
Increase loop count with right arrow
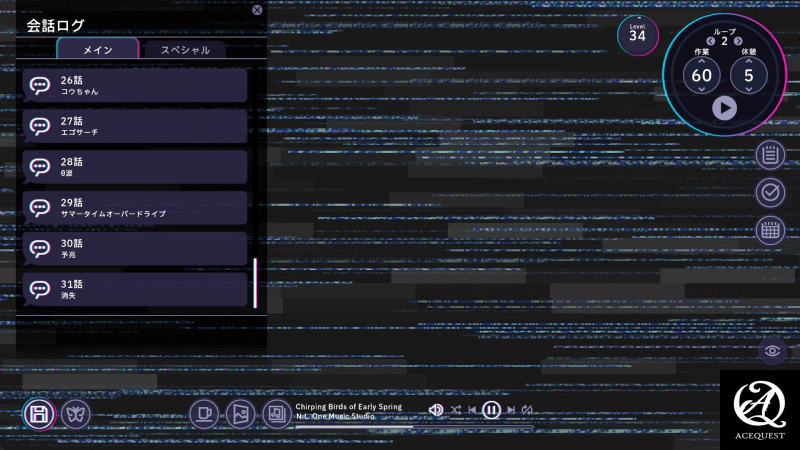pos(737,41)
